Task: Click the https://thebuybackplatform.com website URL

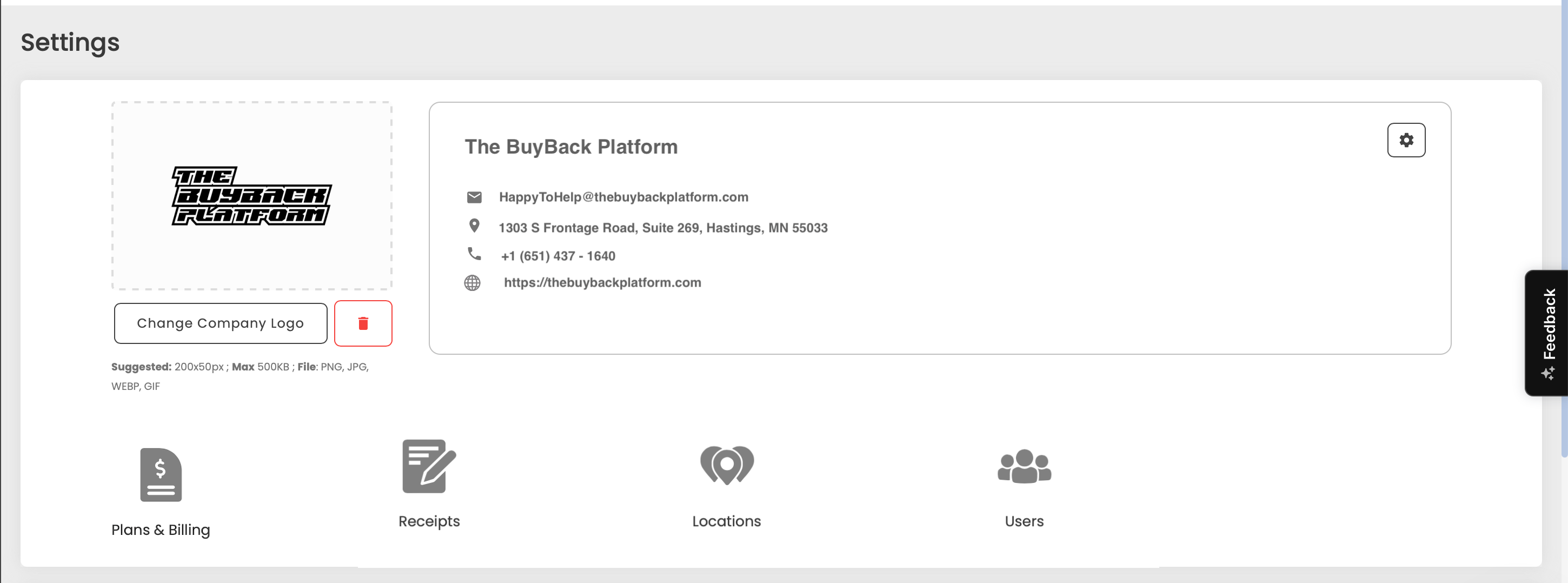Action: coord(603,282)
